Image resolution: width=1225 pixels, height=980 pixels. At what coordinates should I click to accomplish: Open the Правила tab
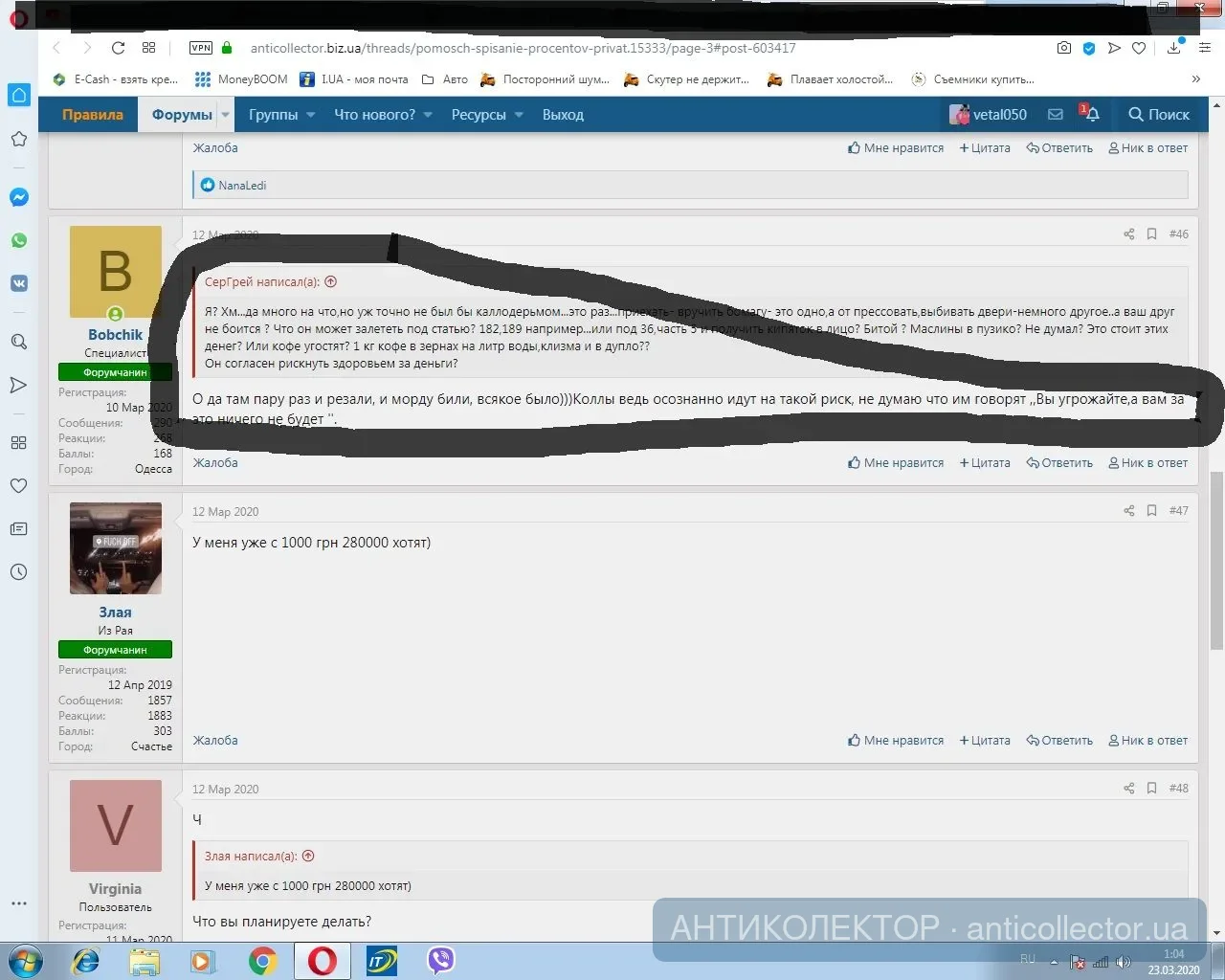[93, 115]
